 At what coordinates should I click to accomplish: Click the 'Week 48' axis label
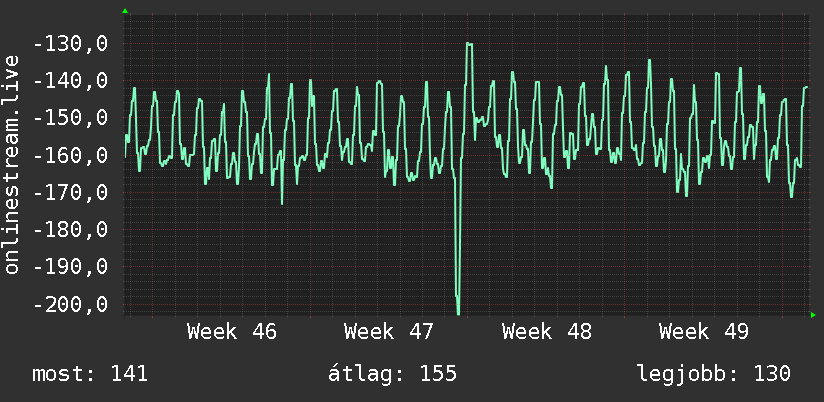[547, 332]
